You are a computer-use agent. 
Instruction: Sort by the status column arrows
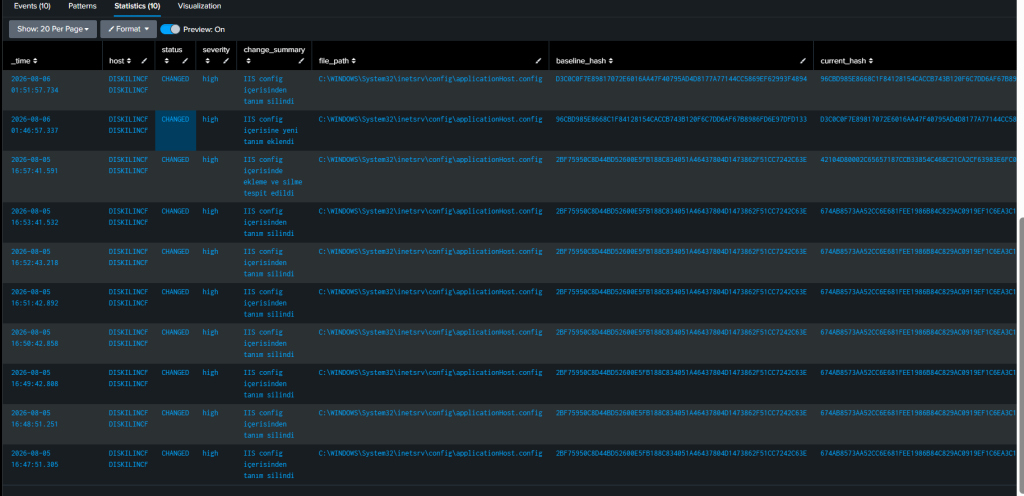(x=166, y=61)
